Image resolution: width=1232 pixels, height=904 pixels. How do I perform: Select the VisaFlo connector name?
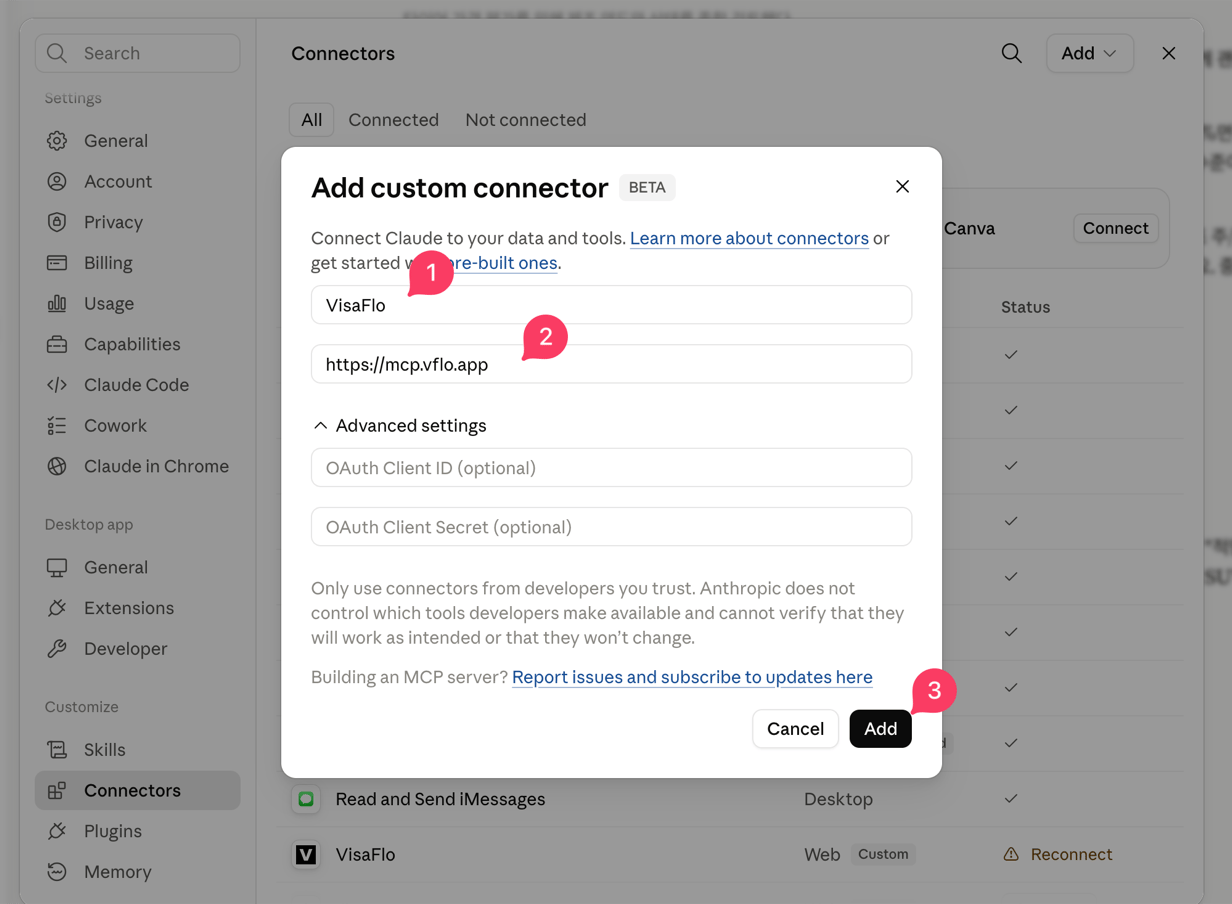pyautogui.click(x=366, y=855)
